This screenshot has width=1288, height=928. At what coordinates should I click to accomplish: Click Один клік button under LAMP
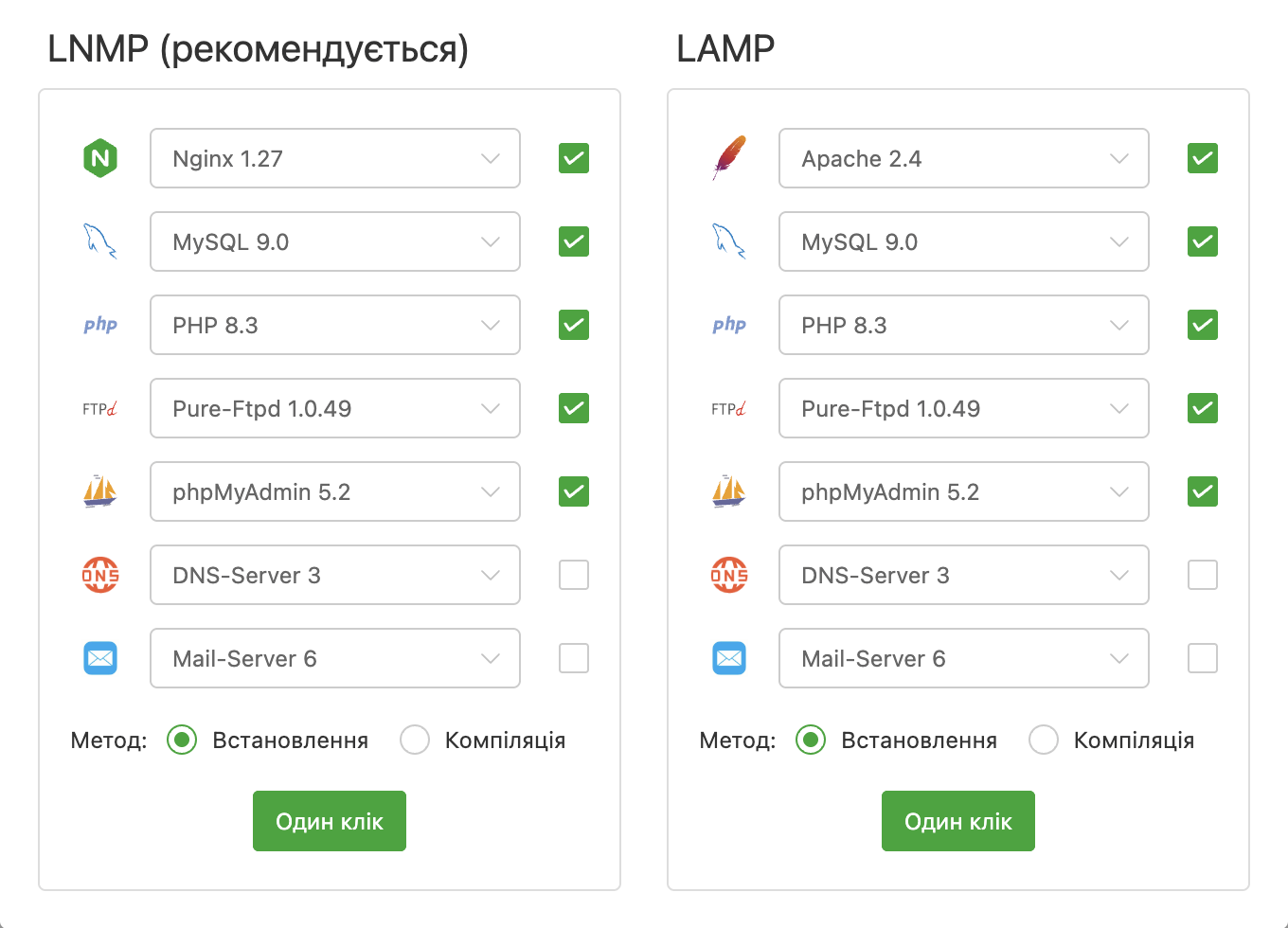tap(958, 821)
